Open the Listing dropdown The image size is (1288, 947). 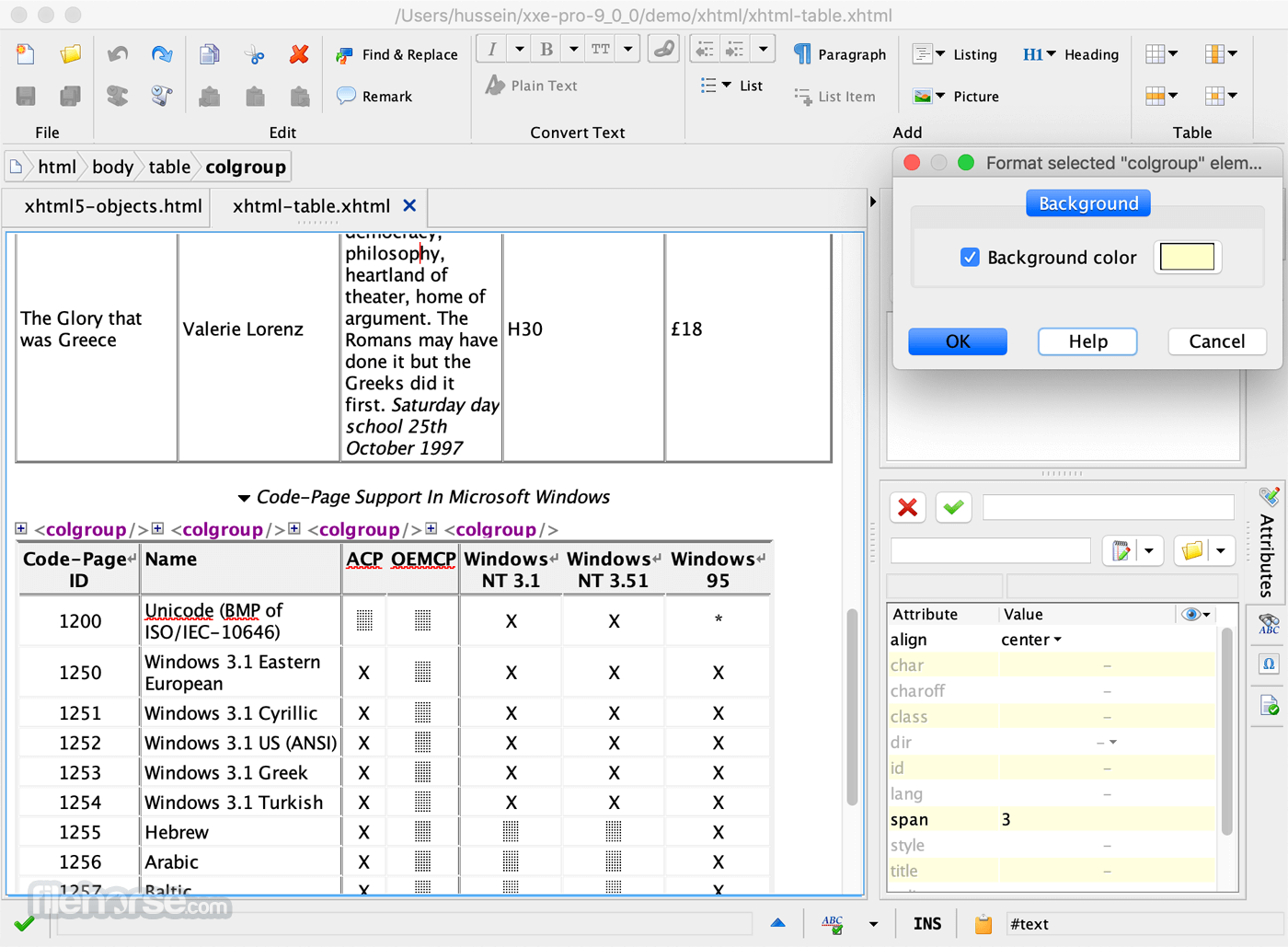(955, 54)
